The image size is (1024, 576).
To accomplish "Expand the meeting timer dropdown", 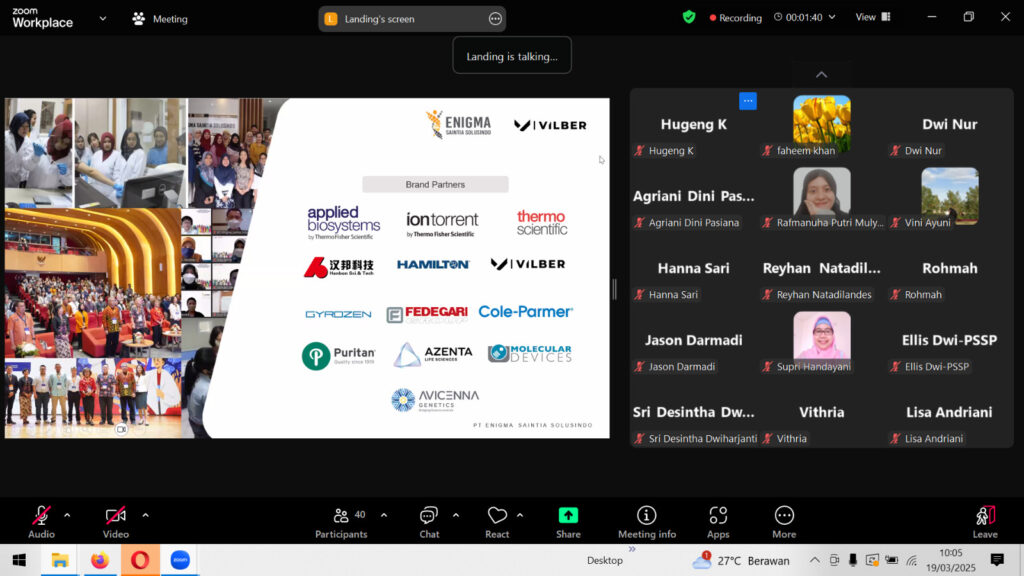I will coord(832,18).
